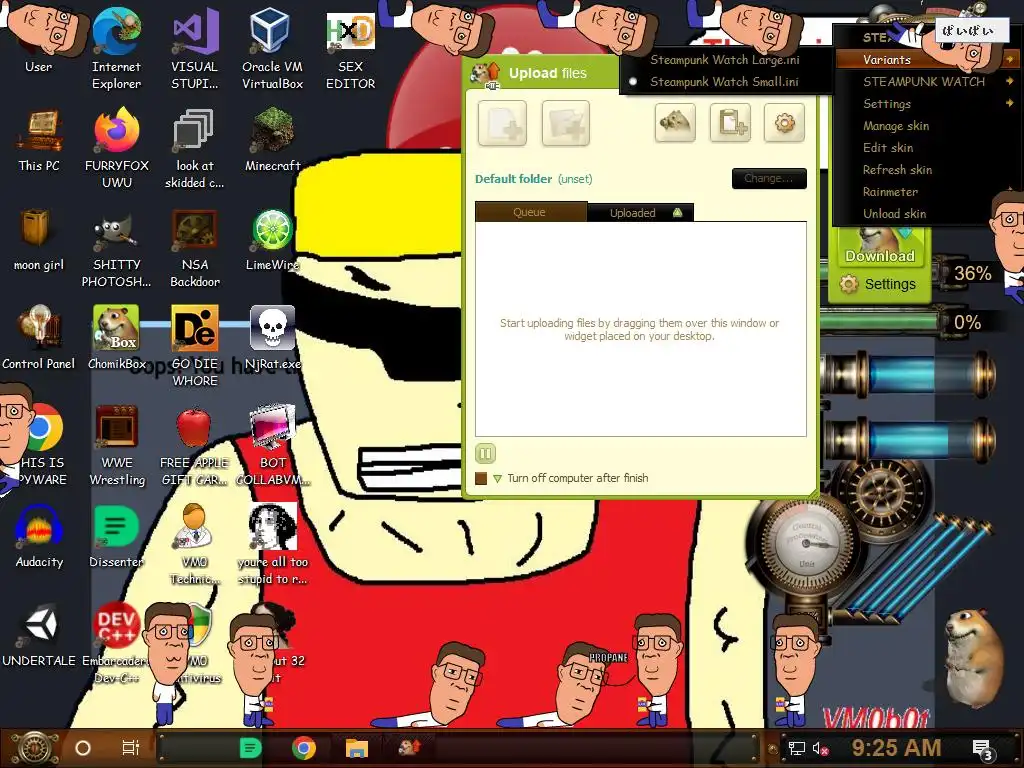Open Cortana circle on taskbar
The width and height of the screenshot is (1024, 768).
tap(83, 748)
